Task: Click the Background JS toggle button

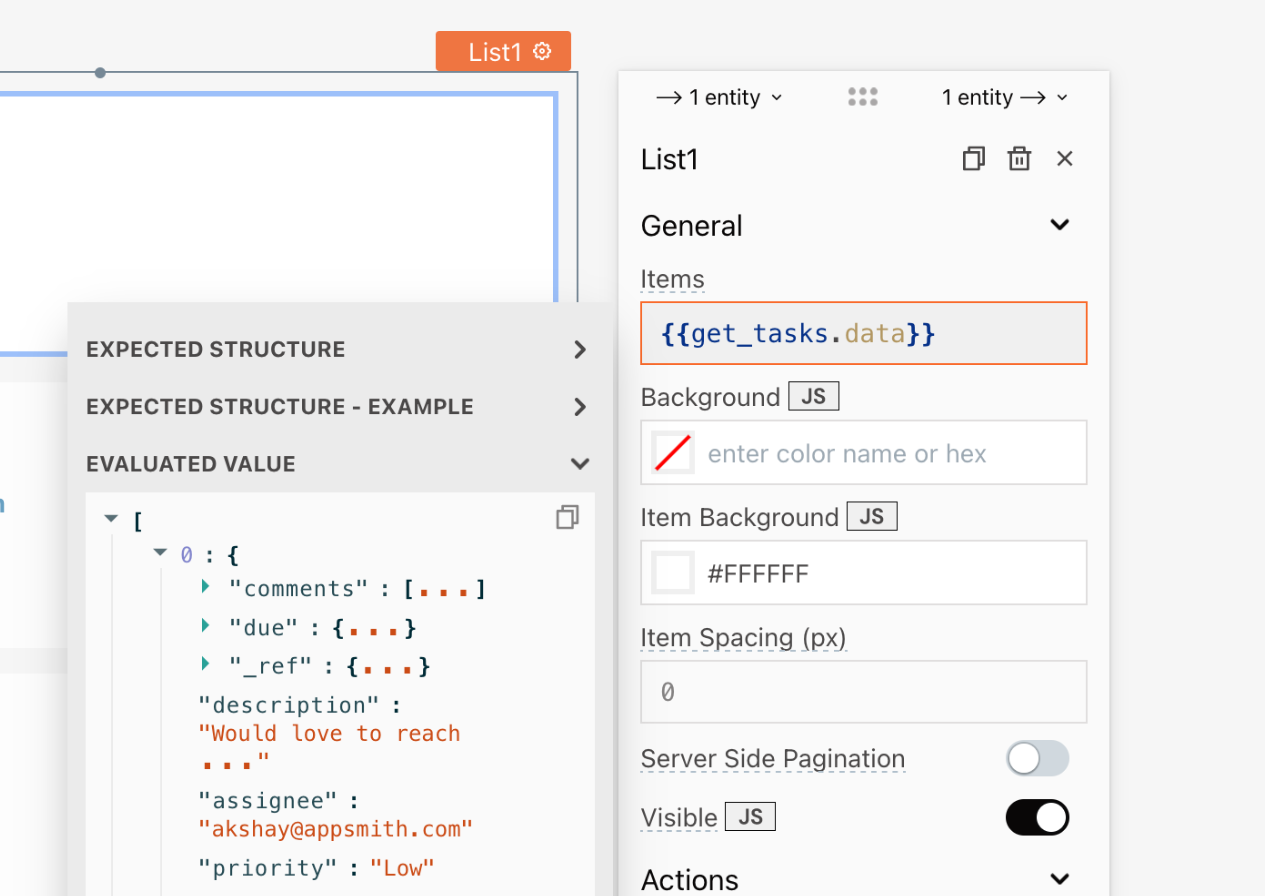Action: 813,397
